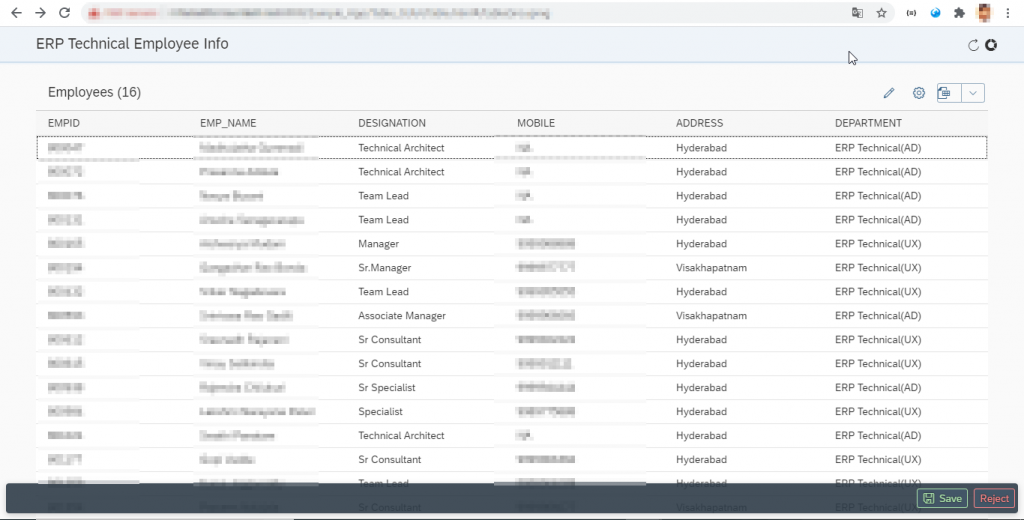This screenshot has height=520, width=1024.
Task: Open the browser three-dot menu
Action: pos(1008,13)
